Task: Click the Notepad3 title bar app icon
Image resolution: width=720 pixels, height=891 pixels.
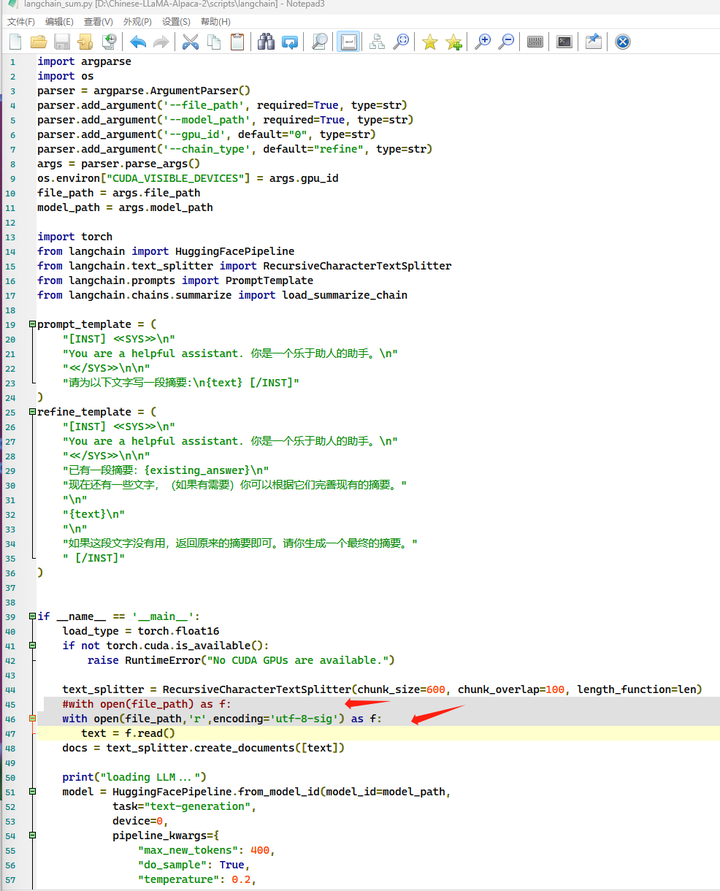Action: tap(13, 3)
